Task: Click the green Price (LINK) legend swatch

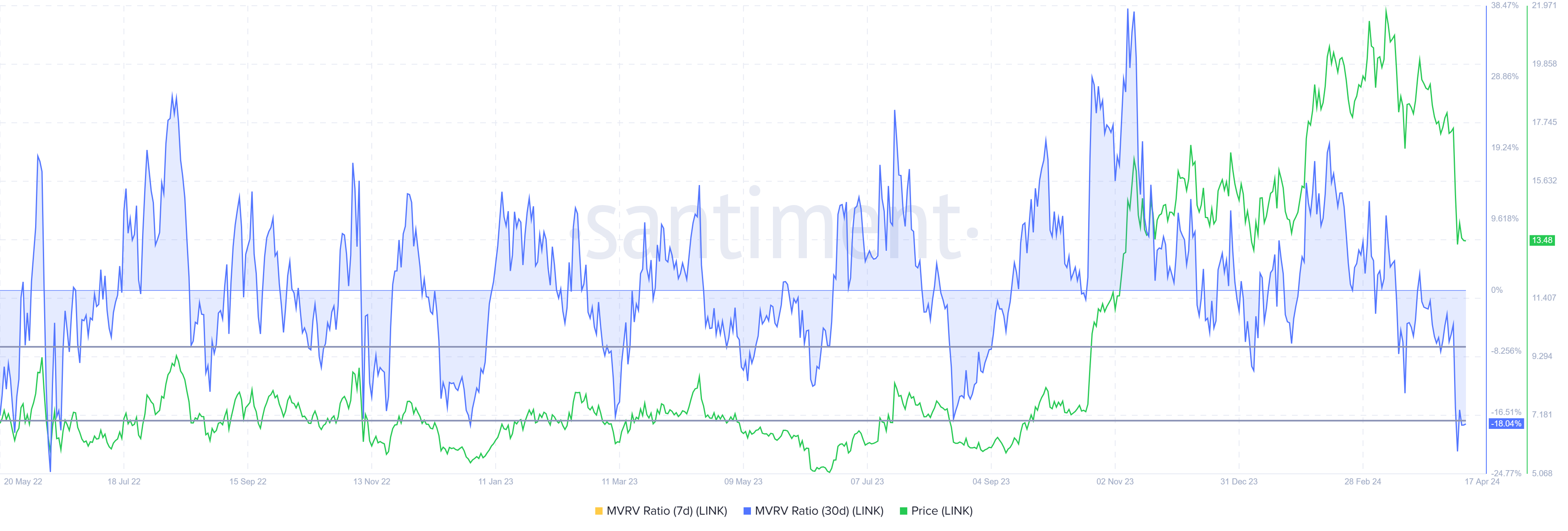Action: coord(903,511)
